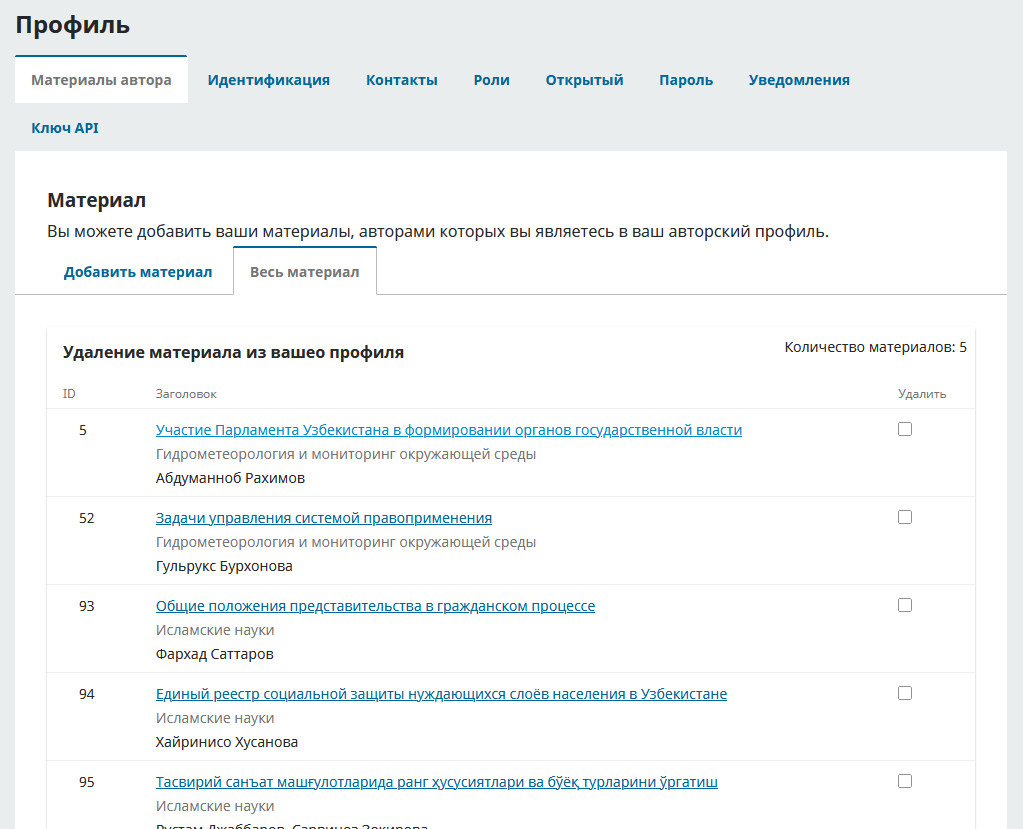Image resolution: width=1023 pixels, height=829 pixels.
Task: Select the Открытый tab
Action: click(584, 80)
